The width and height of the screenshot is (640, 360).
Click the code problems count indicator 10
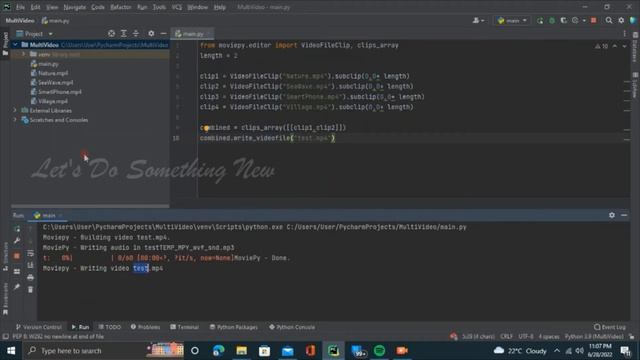coord(601,46)
